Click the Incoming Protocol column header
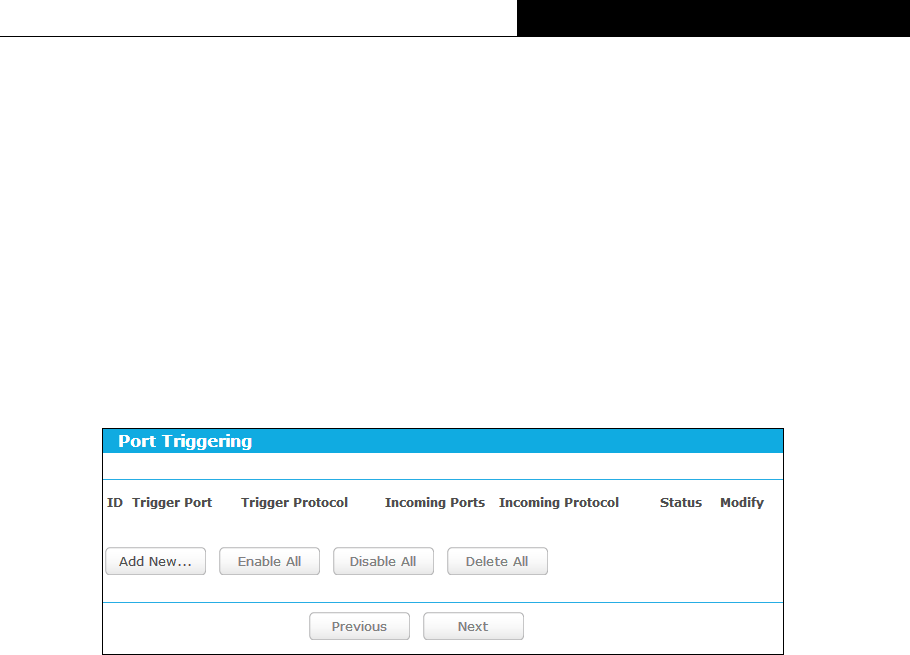The height and width of the screenshot is (655, 910). [559, 502]
